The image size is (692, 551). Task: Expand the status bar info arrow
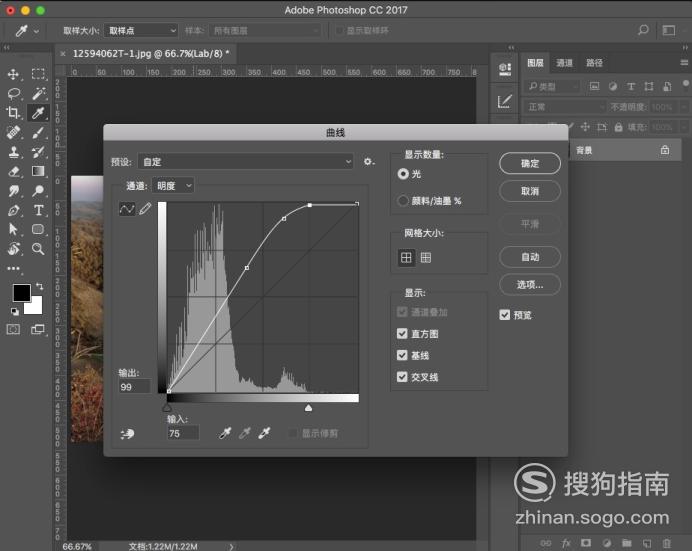(x=231, y=546)
